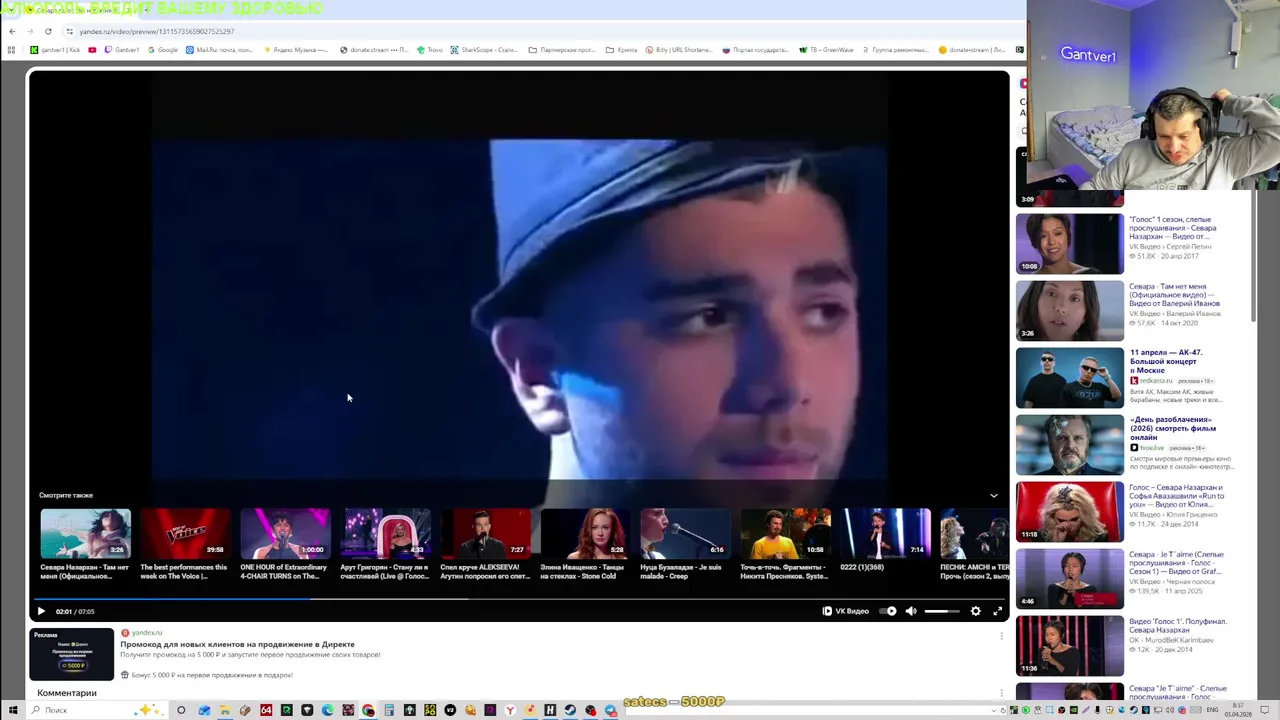Open the Промокод для новых клиентов ad title

[x=237, y=644]
